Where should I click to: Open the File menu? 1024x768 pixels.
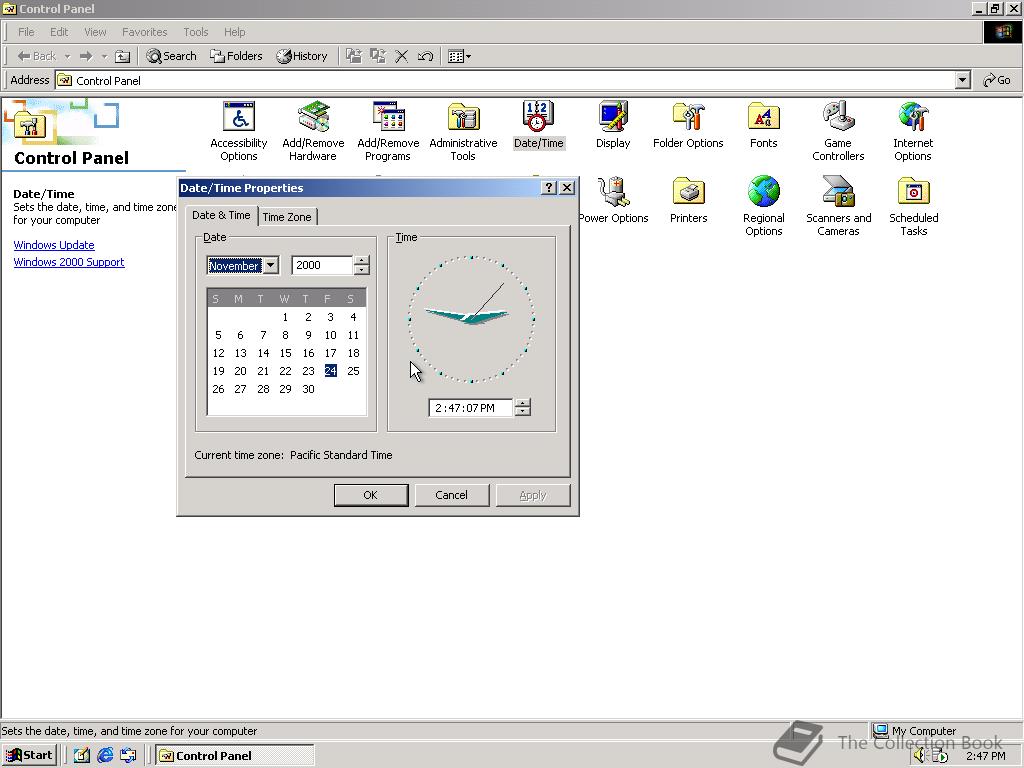pos(26,32)
